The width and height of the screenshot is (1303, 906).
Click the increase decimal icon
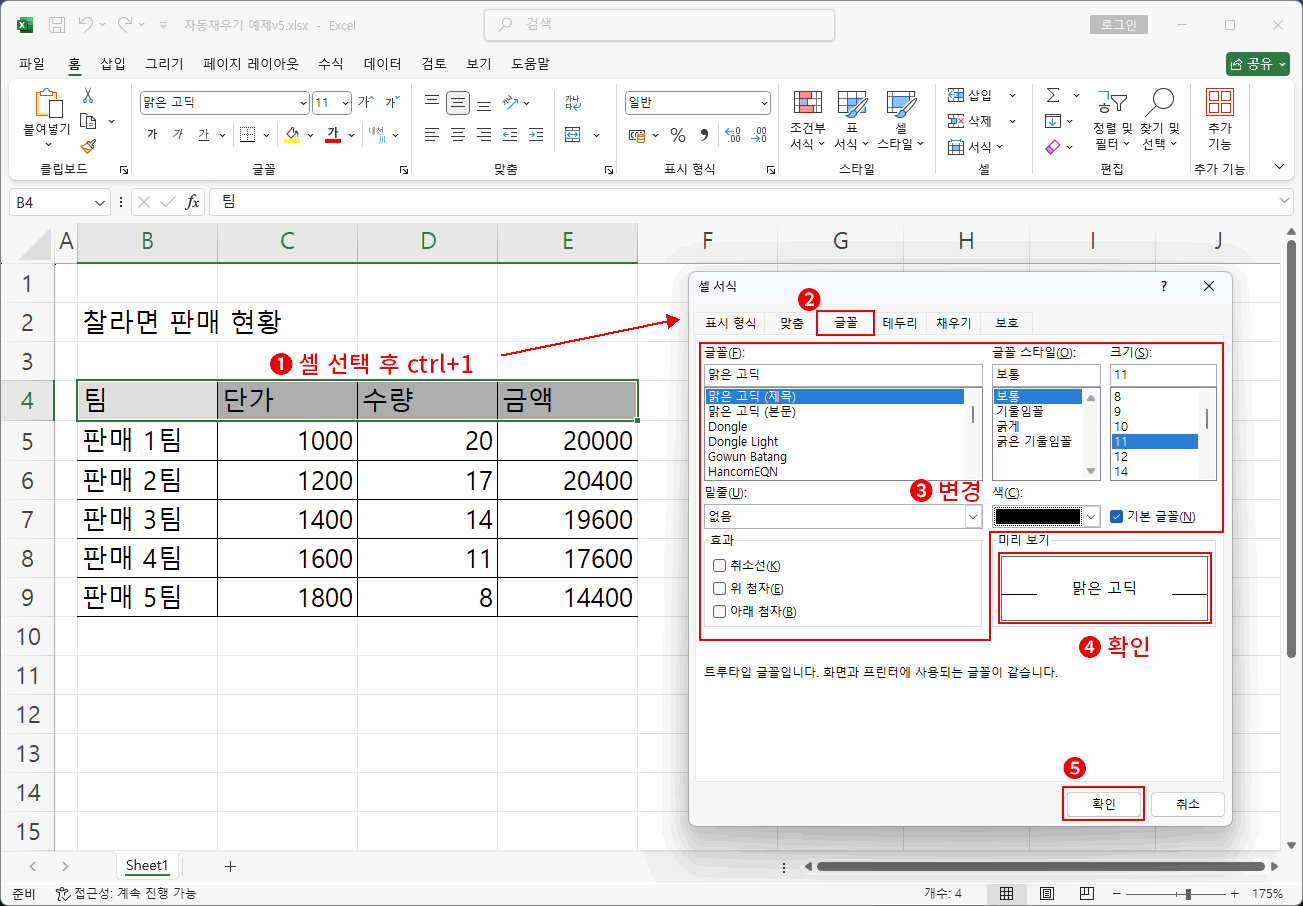[731, 134]
